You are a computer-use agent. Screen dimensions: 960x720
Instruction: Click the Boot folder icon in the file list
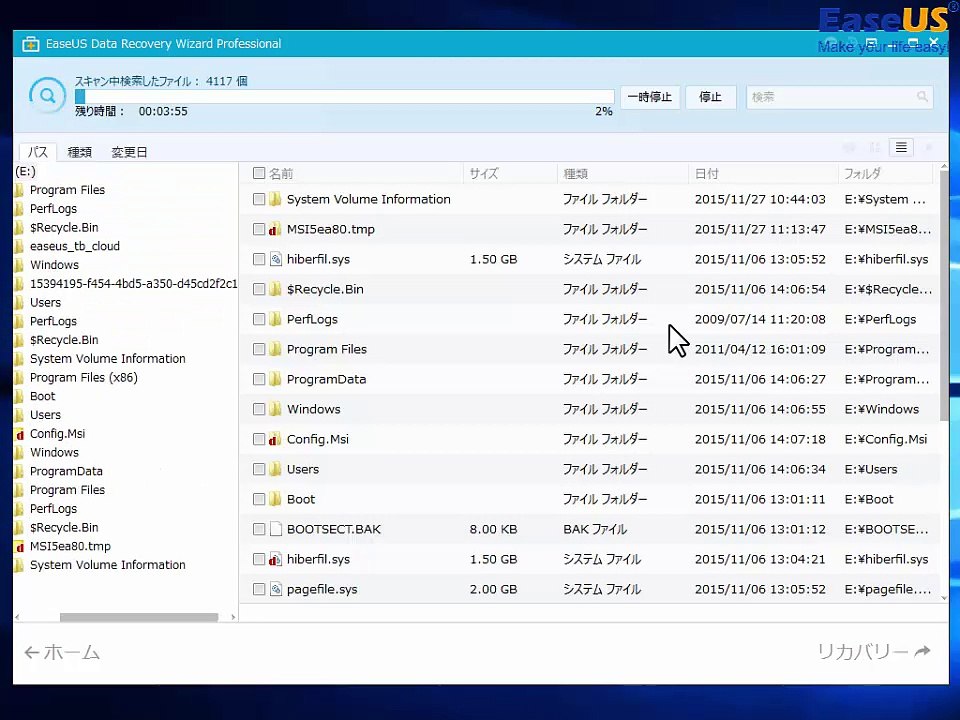click(276, 499)
